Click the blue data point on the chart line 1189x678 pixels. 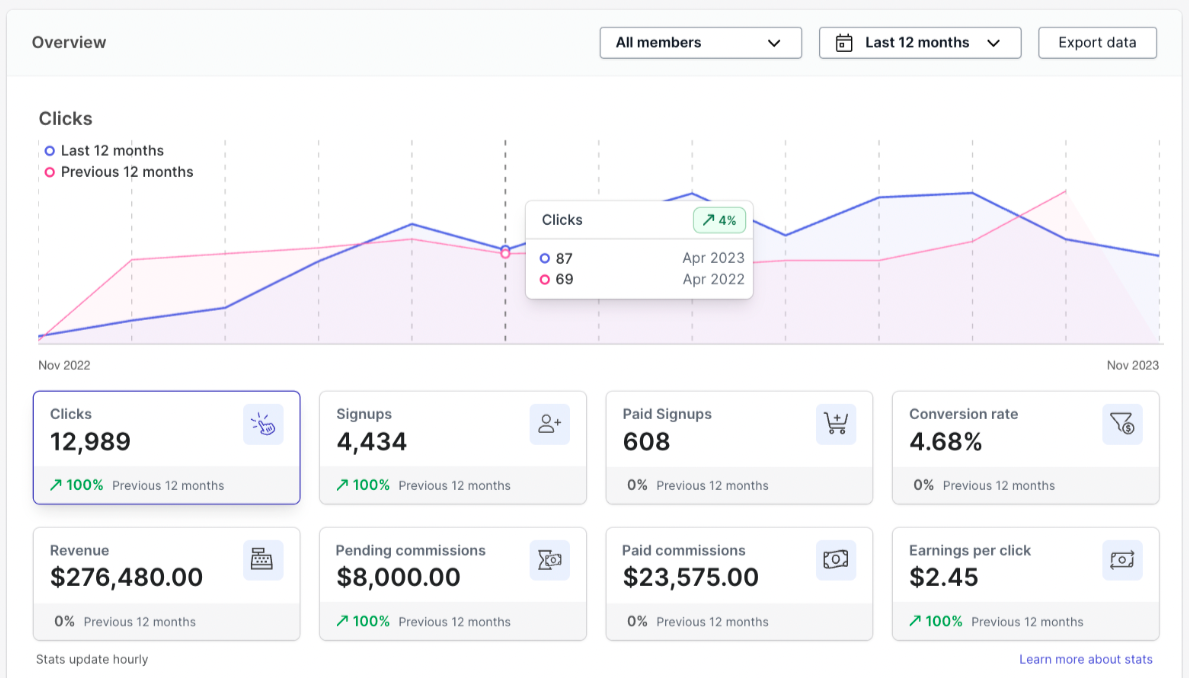coord(505,248)
